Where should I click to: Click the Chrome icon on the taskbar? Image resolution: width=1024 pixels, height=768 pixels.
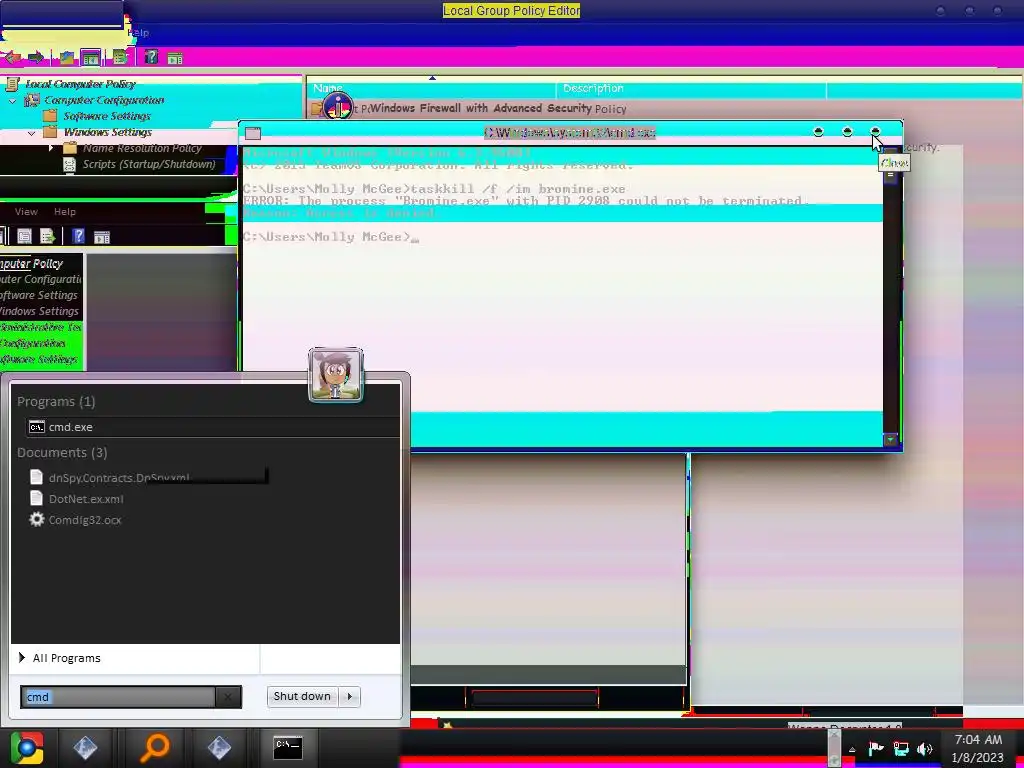tap(27, 747)
